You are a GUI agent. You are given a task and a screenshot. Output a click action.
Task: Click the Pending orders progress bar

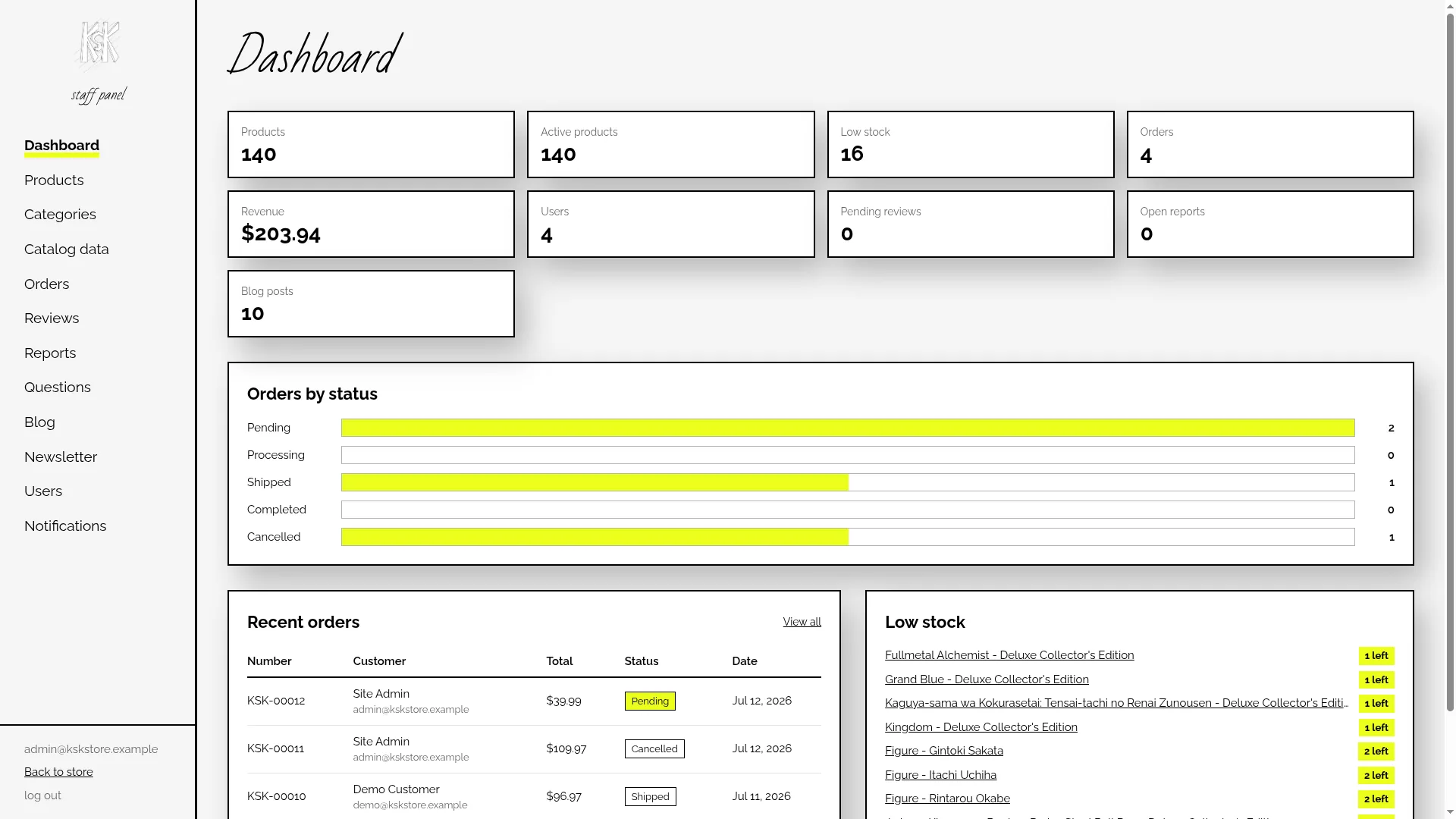pos(848,428)
